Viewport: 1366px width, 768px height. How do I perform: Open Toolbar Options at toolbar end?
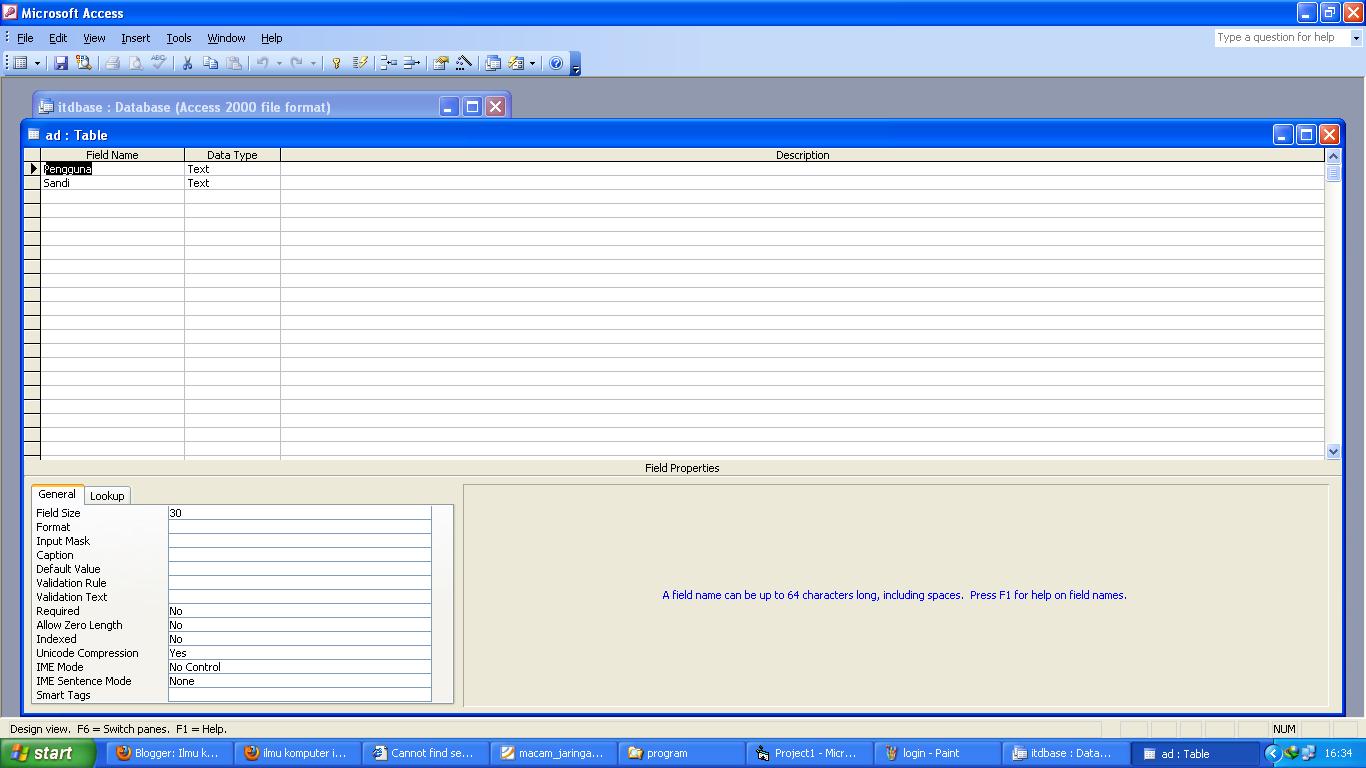pos(575,64)
